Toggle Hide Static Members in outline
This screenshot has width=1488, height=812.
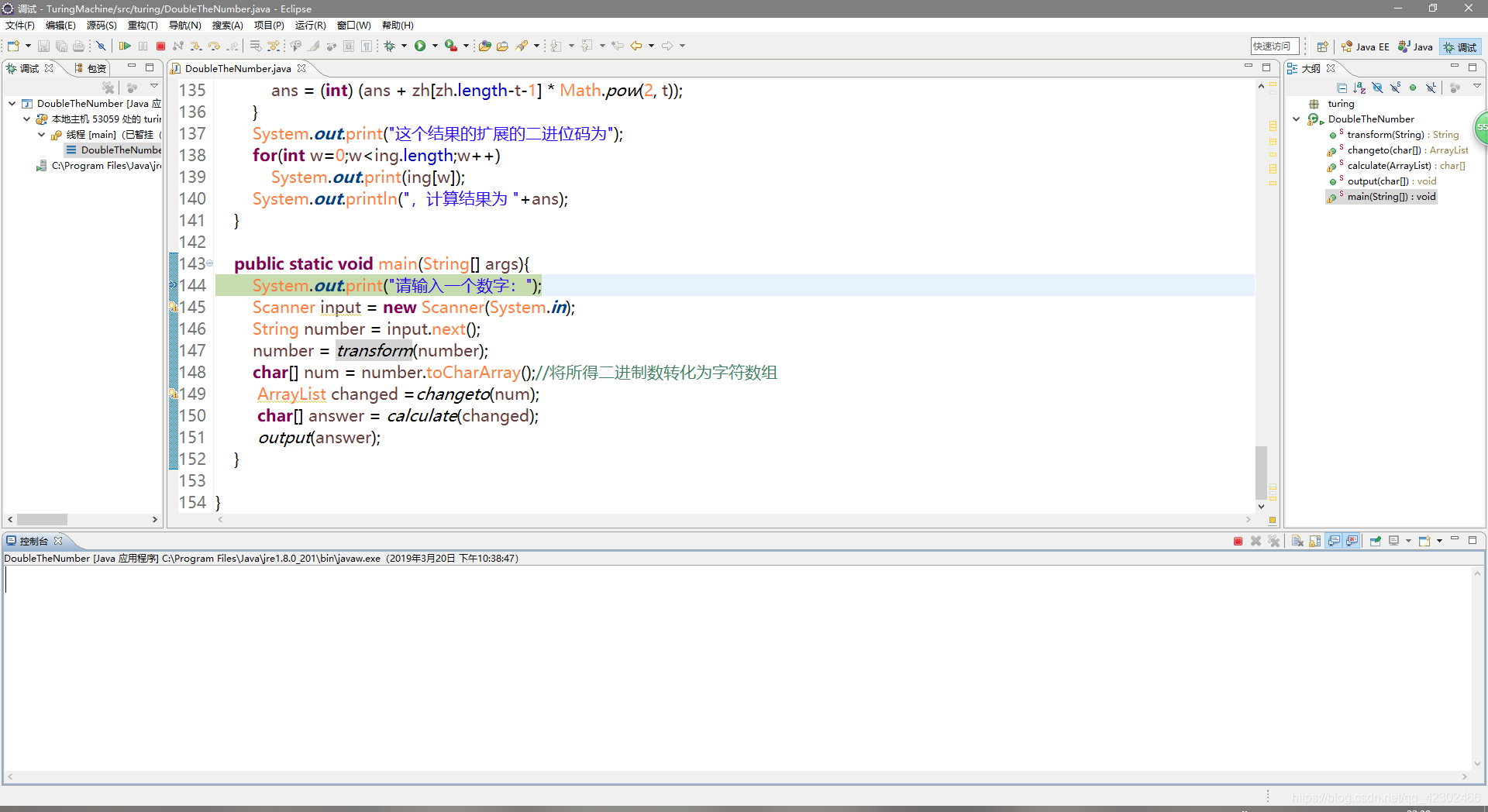(x=1395, y=88)
